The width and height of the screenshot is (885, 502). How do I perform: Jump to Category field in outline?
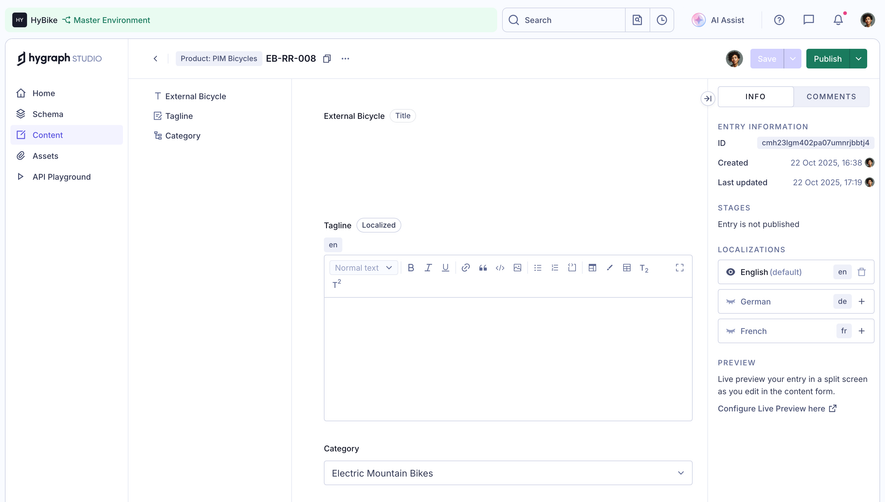(177, 136)
